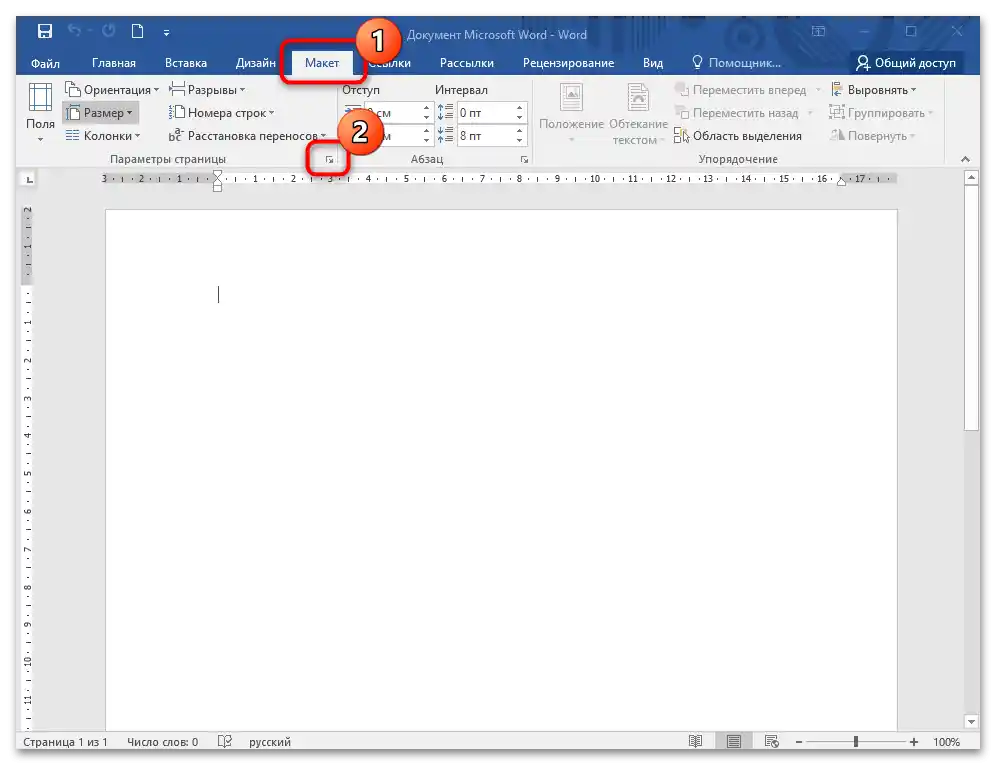This screenshot has height=765, width=996.
Task: Decrease the right indent spinner
Action: [x=426, y=140]
